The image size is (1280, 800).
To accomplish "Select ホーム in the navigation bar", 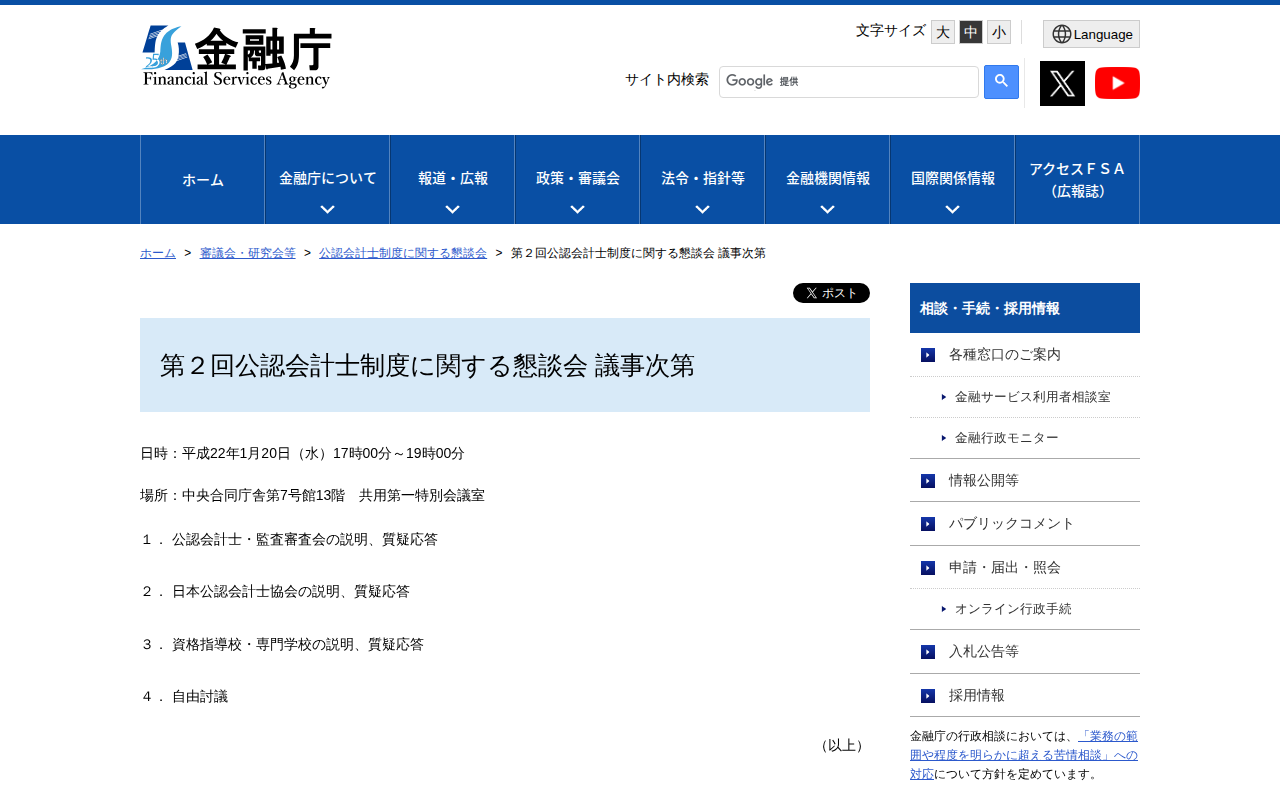I will 202,179.
